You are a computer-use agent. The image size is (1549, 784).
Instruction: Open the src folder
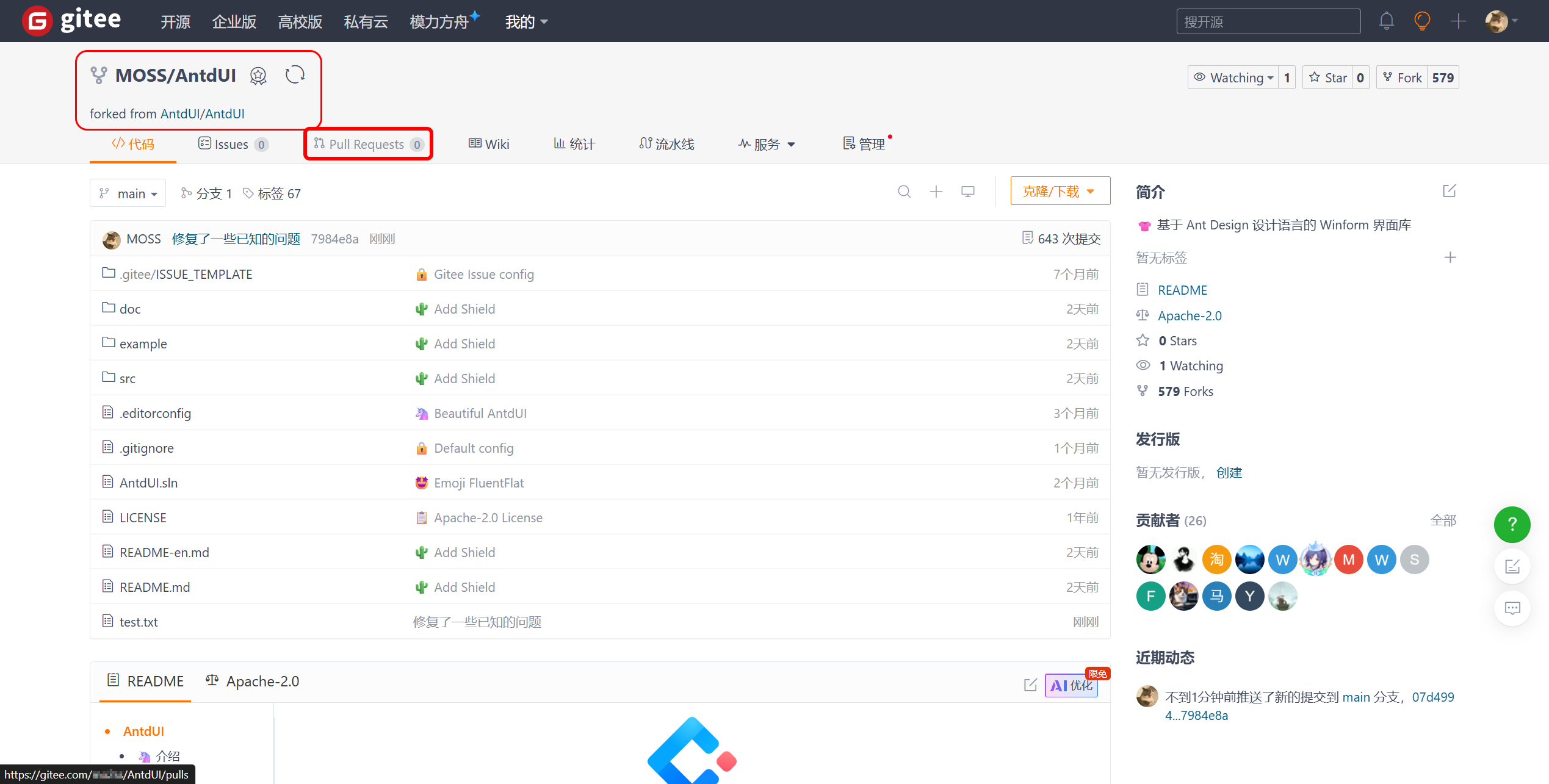click(x=127, y=379)
